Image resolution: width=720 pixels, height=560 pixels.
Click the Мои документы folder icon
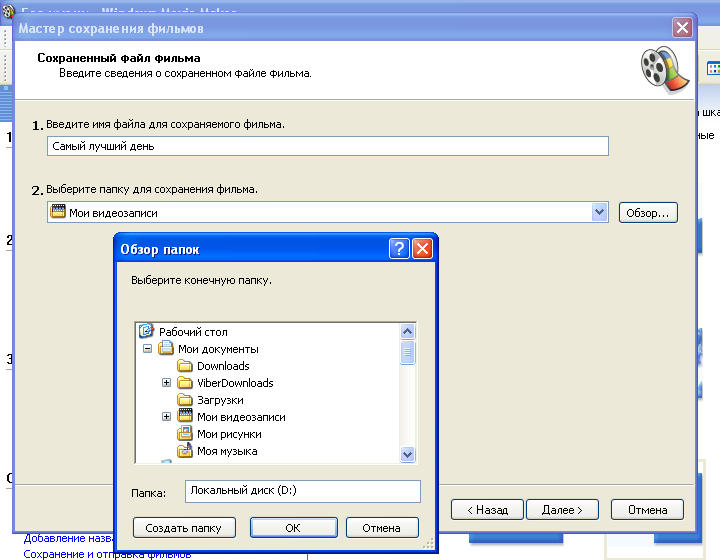[x=166, y=348]
